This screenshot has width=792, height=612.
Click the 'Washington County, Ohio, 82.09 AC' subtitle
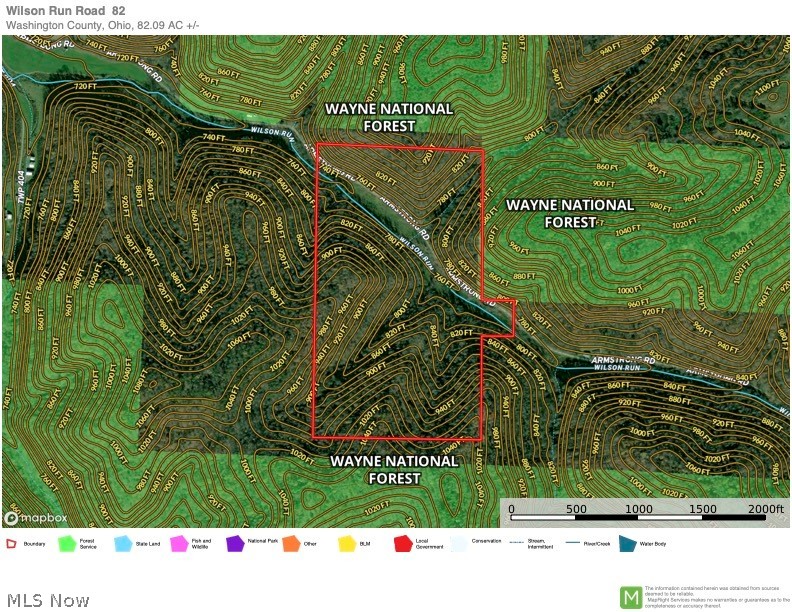point(103,25)
